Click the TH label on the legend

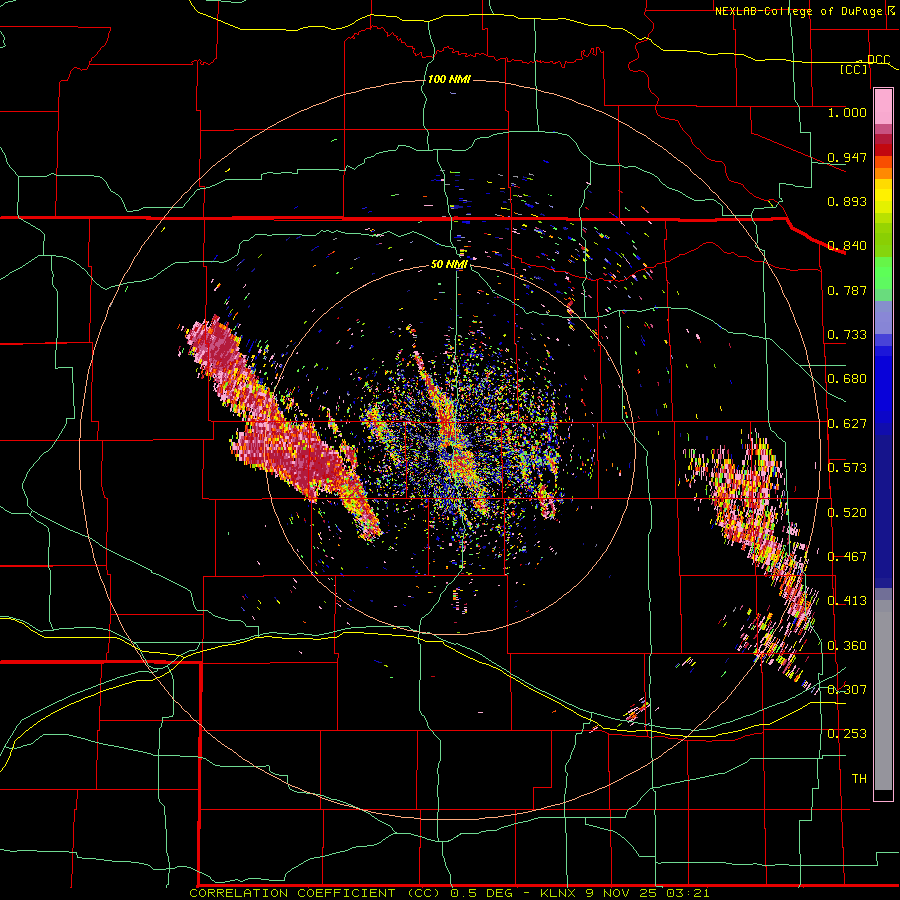click(x=859, y=779)
